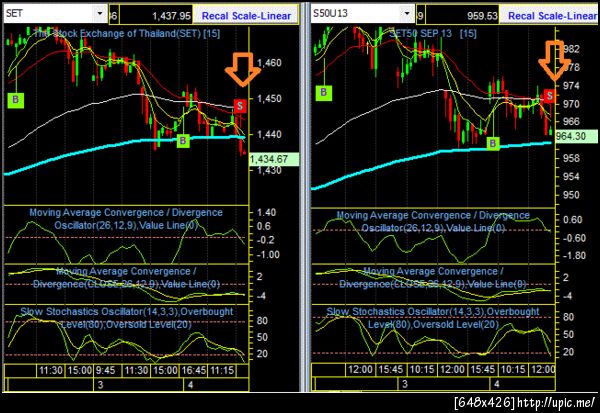Open the SET symbol dropdown arrow
The image size is (600, 413).
point(100,14)
